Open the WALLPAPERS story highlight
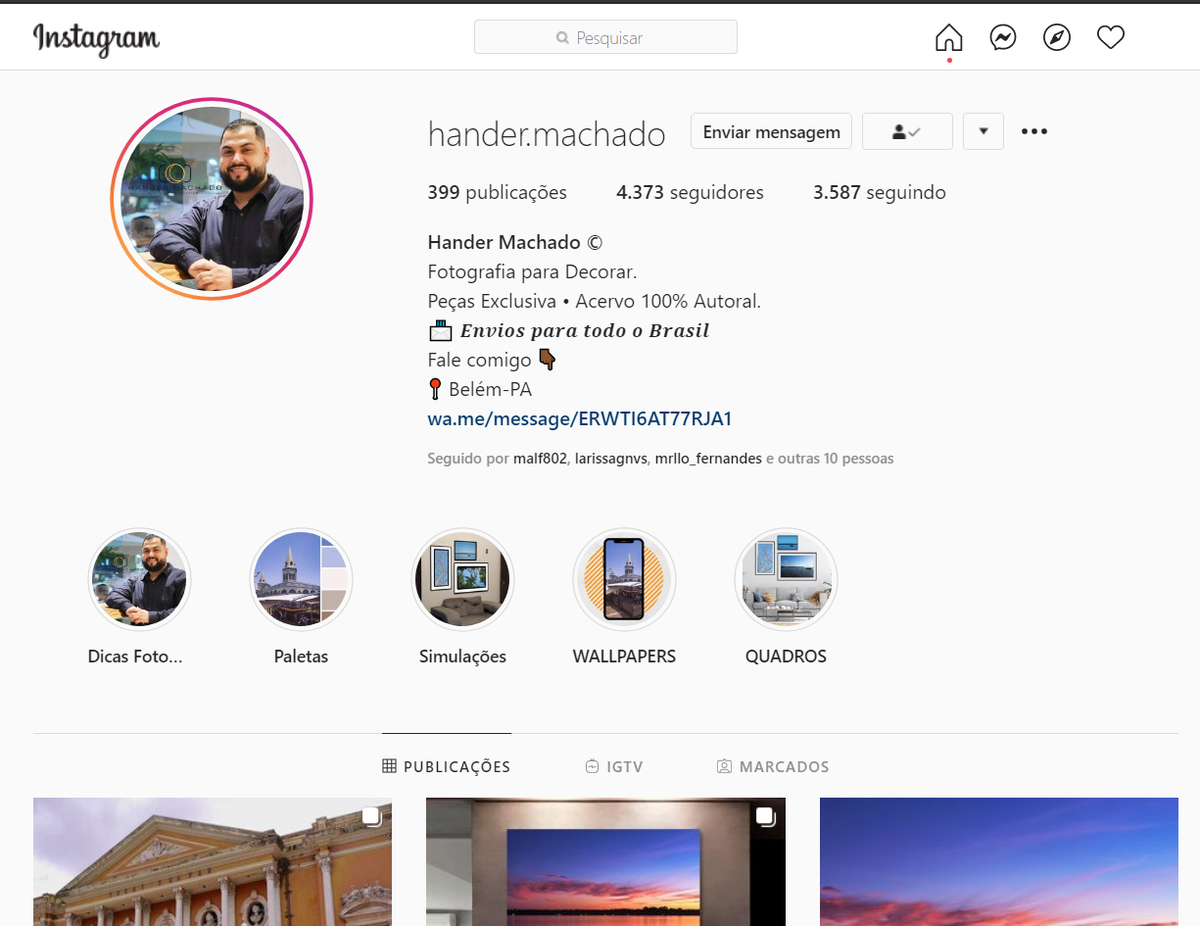The width and height of the screenshot is (1200, 926). click(x=624, y=579)
